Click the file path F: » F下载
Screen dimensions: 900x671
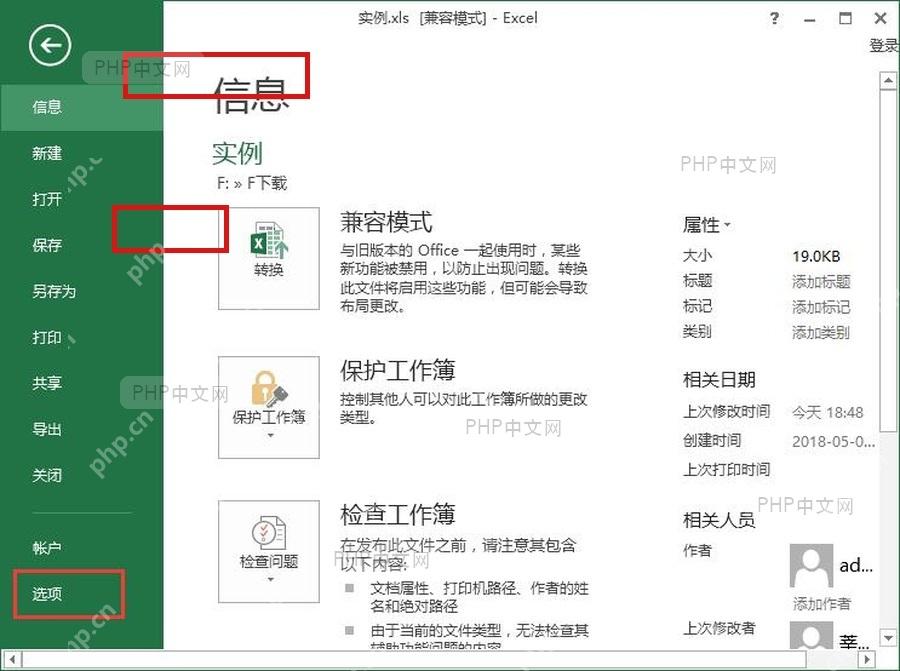(251, 183)
